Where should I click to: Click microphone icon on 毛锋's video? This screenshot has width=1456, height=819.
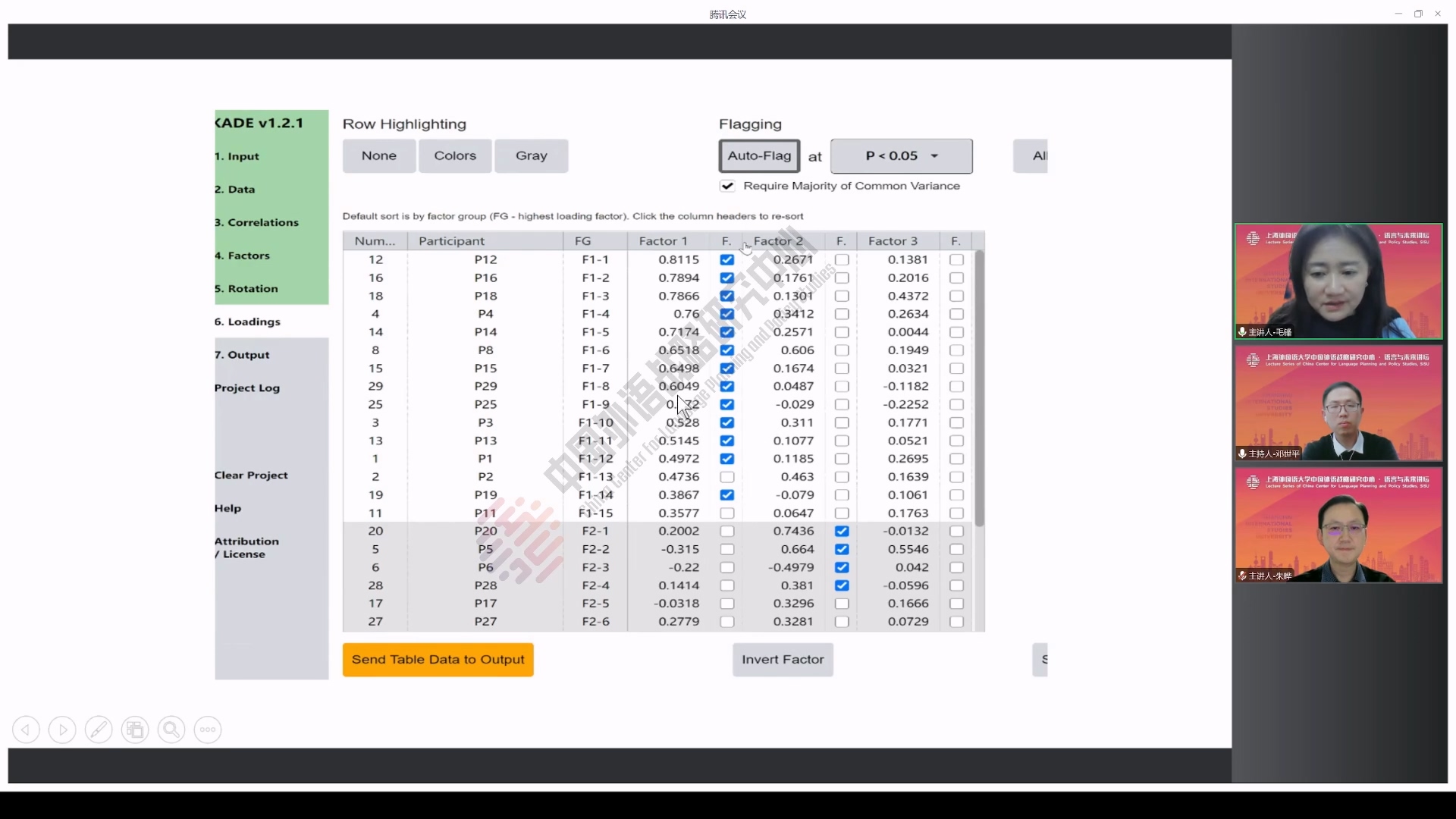tap(1242, 331)
